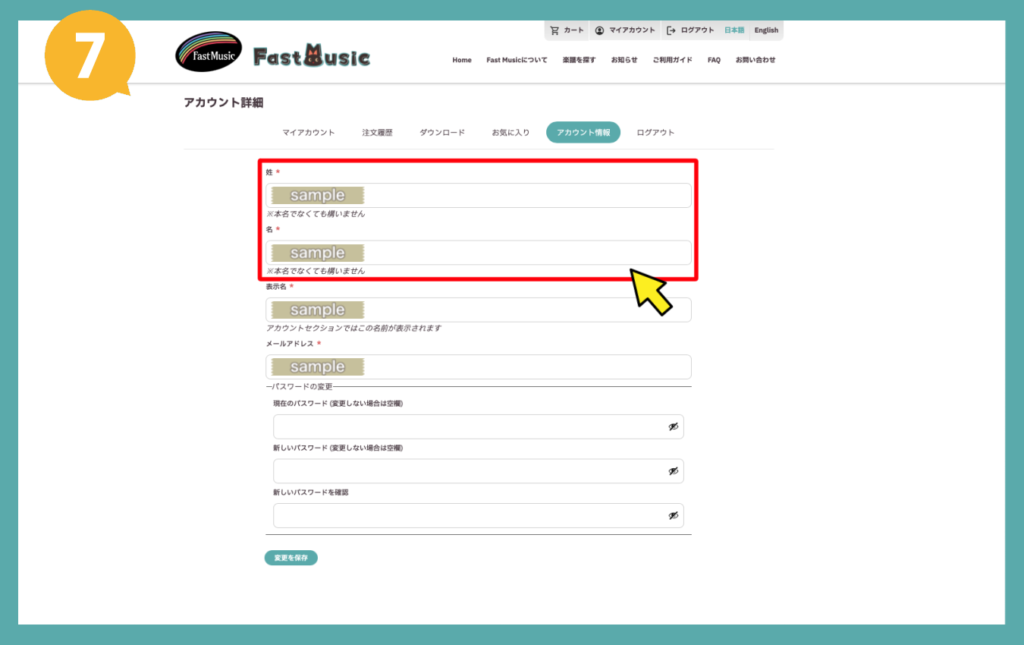This screenshot has height=645, width=1024.
Task: Click the logout (ログアウト) icon in top bar
Action: click(671, 31)
